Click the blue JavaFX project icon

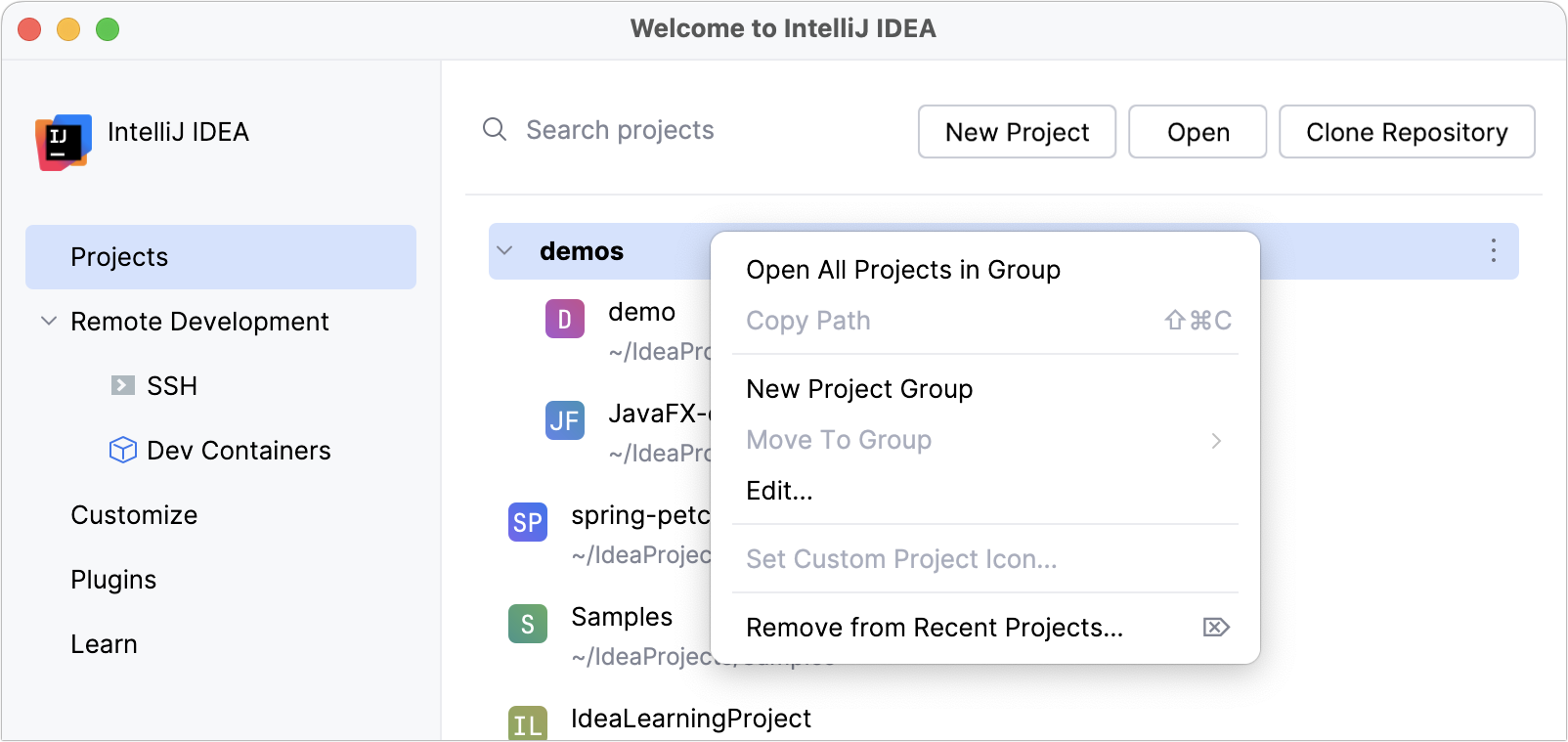pos(564,420)
